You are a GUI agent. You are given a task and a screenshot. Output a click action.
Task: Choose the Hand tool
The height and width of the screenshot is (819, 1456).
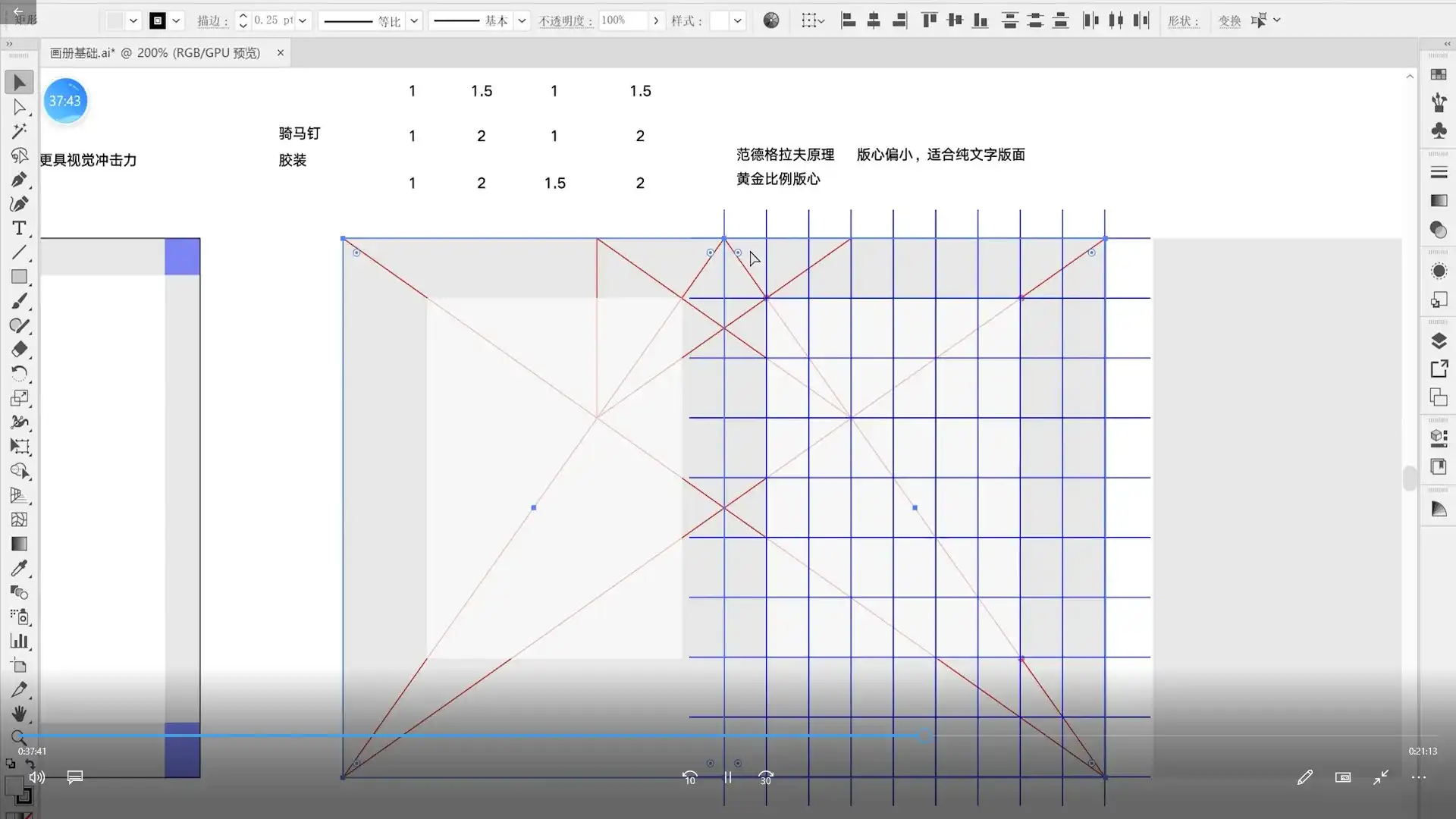tap(19, 714)
